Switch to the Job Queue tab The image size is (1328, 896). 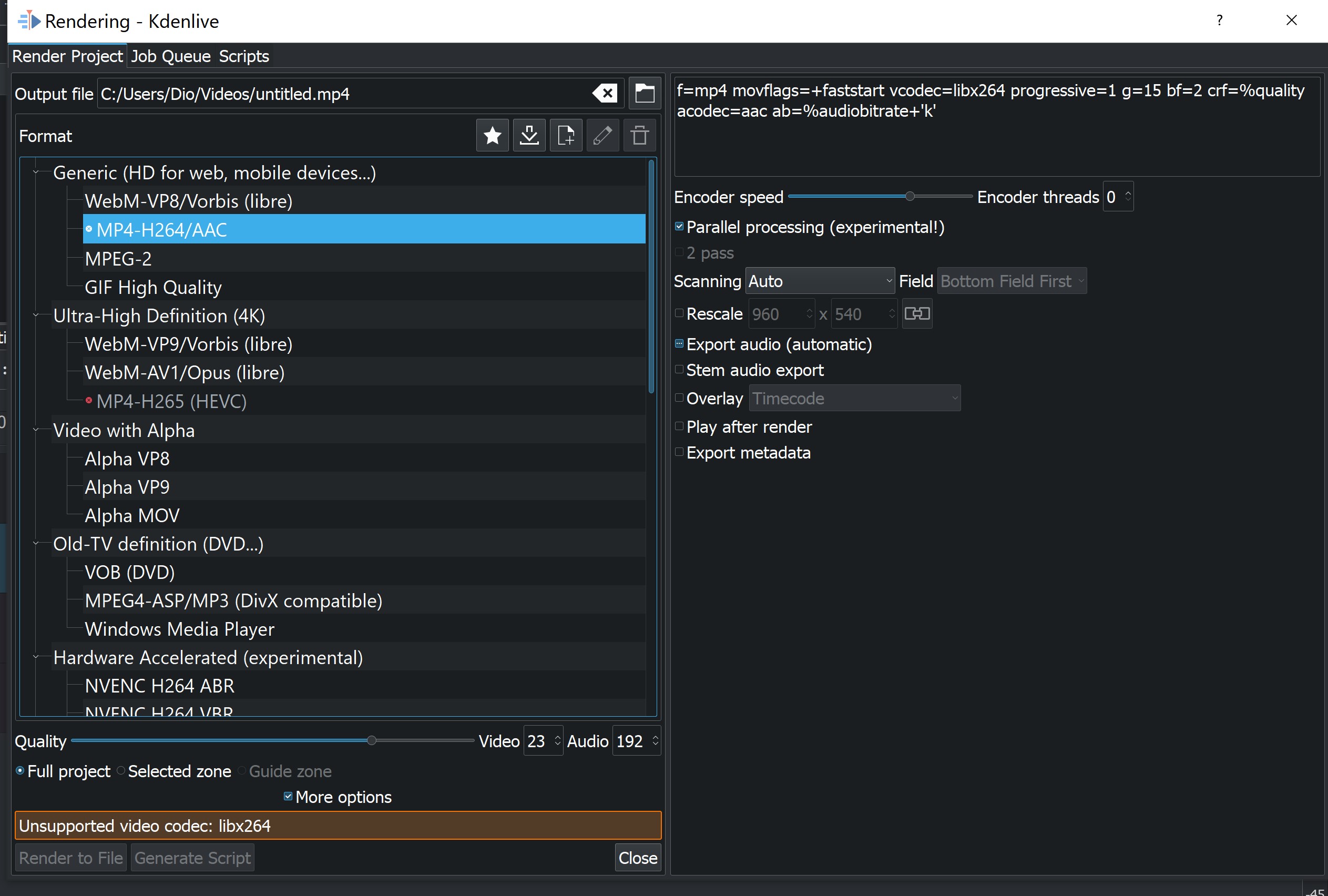pyautogui.click(x=171, y=56)
